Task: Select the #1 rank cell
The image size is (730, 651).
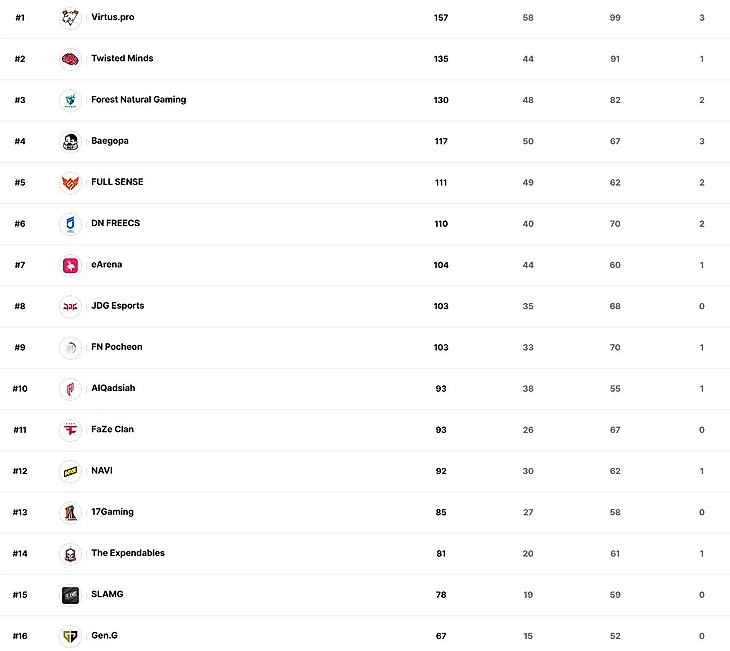Action: point(20,18)
